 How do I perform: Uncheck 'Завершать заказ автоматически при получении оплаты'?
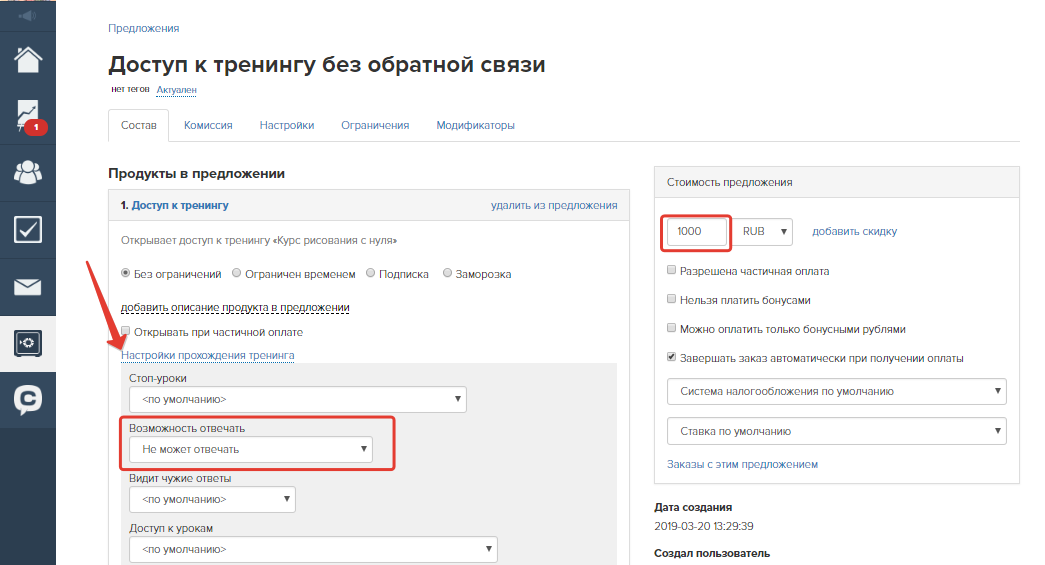coord(671,357)
